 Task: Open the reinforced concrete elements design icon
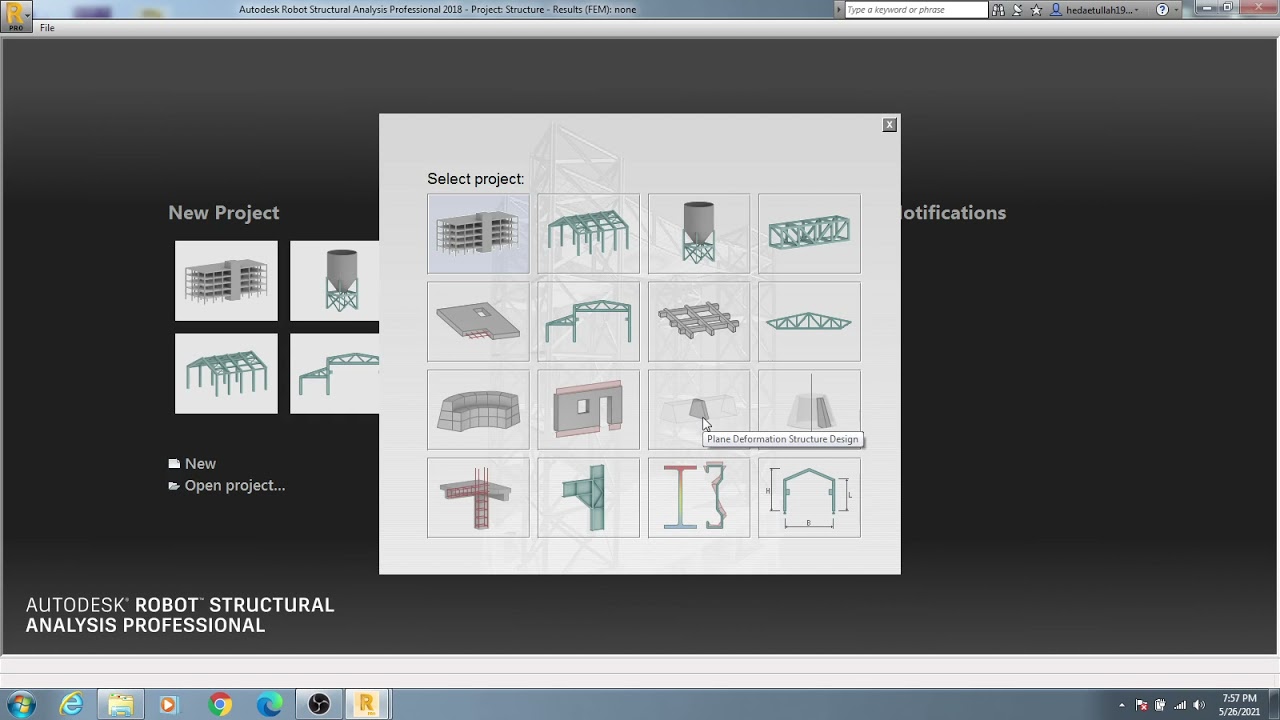pyautogui.click(x=478, y=497)
